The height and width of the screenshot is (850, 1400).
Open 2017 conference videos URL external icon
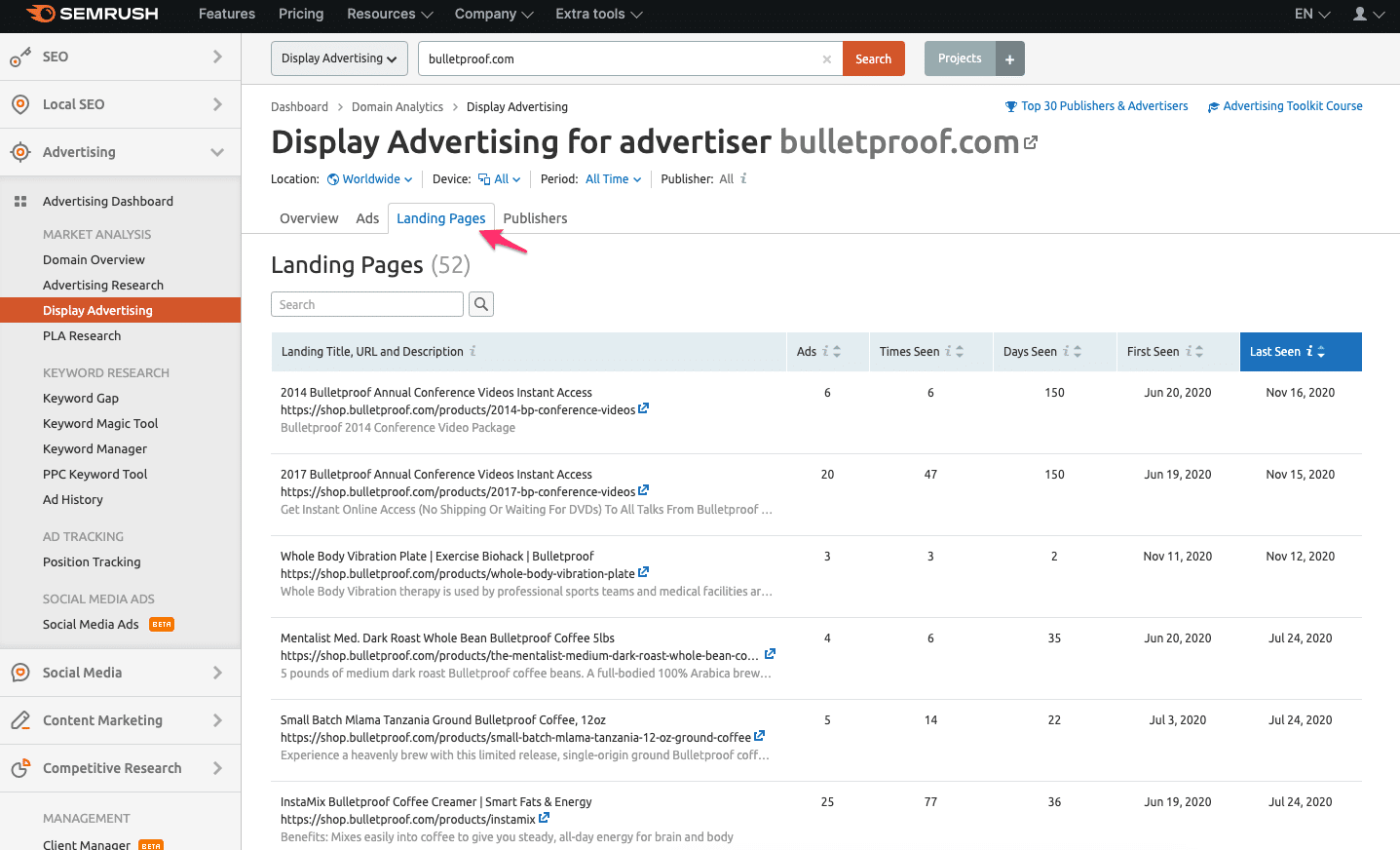pos(643,491)
